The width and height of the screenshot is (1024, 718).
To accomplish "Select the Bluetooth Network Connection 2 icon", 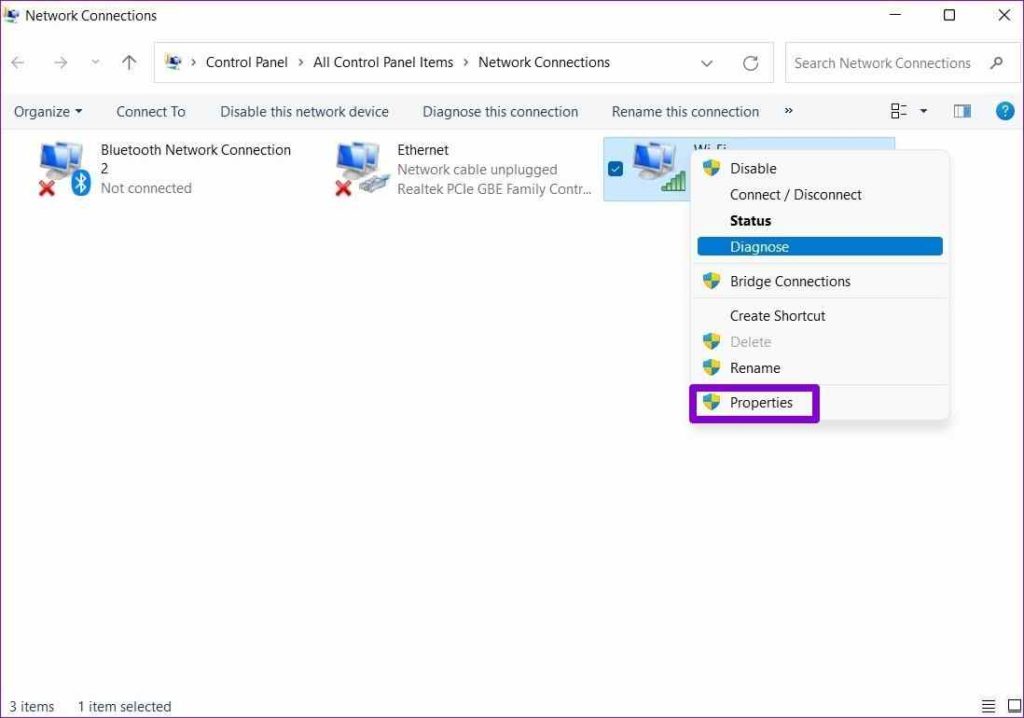I will point(64,169).
